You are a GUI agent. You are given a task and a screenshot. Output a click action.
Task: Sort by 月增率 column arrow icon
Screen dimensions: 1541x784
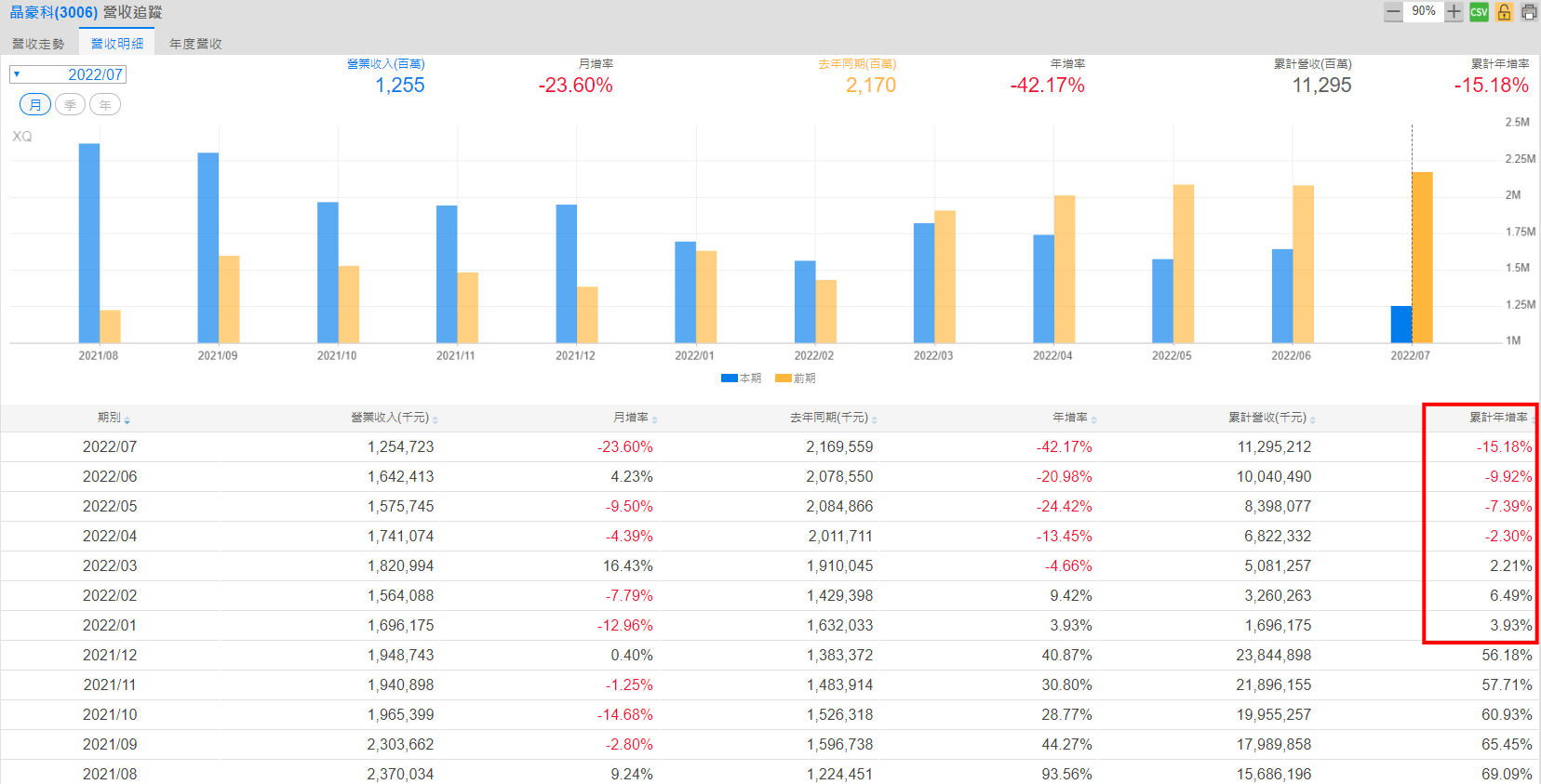tap(655, 419)
